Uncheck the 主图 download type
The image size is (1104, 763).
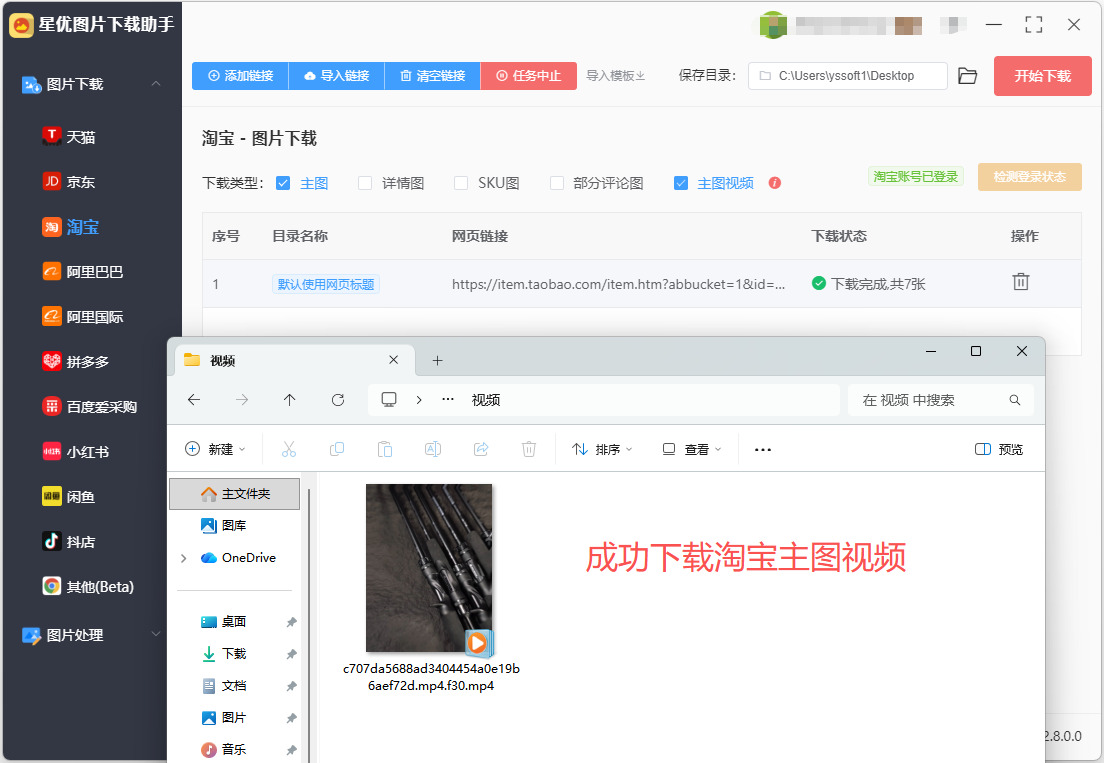tap(283, 183)
